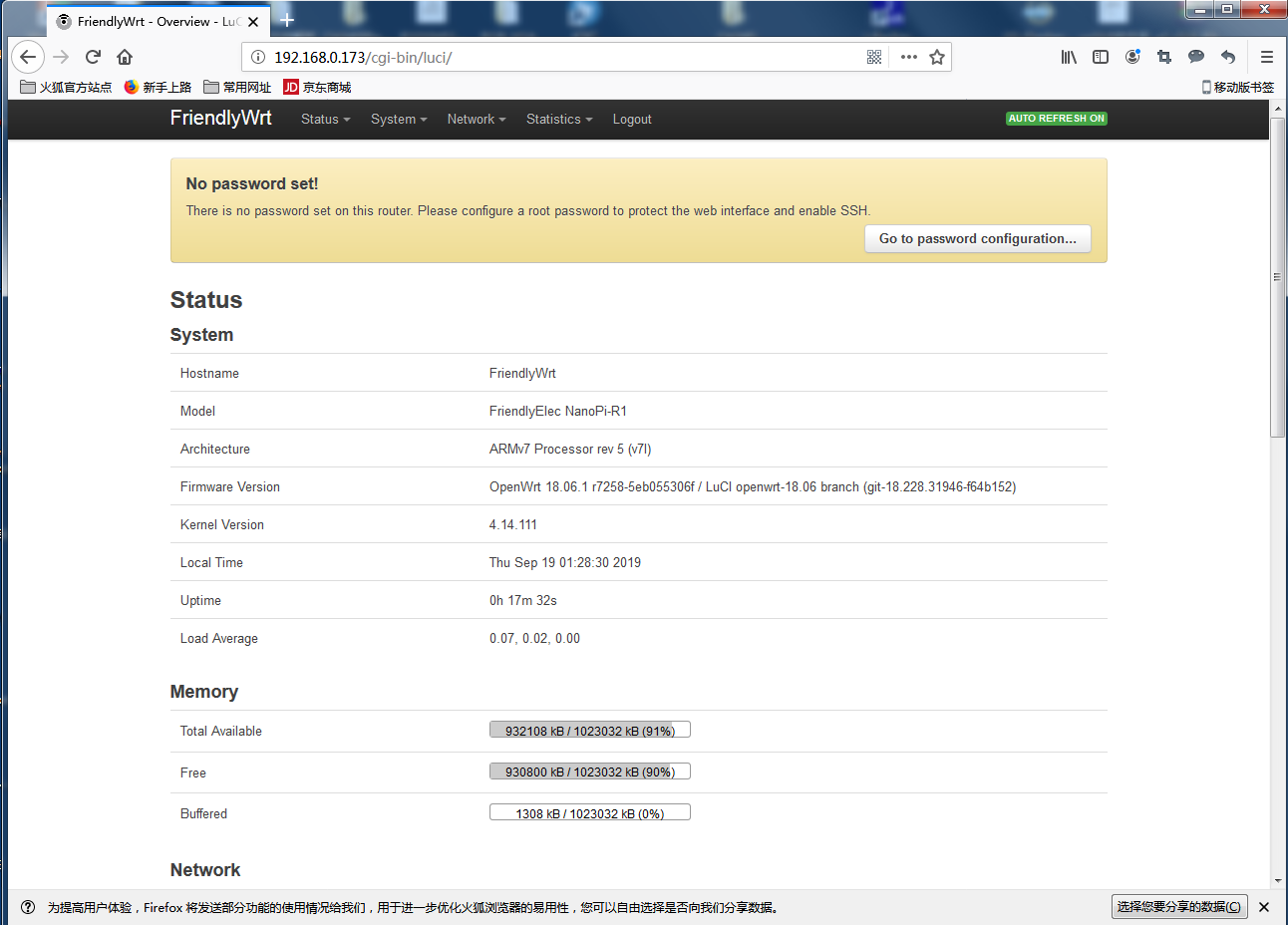Open the 京东商城 JD bookmark
1288x925 pixels.
coord(317,87)
